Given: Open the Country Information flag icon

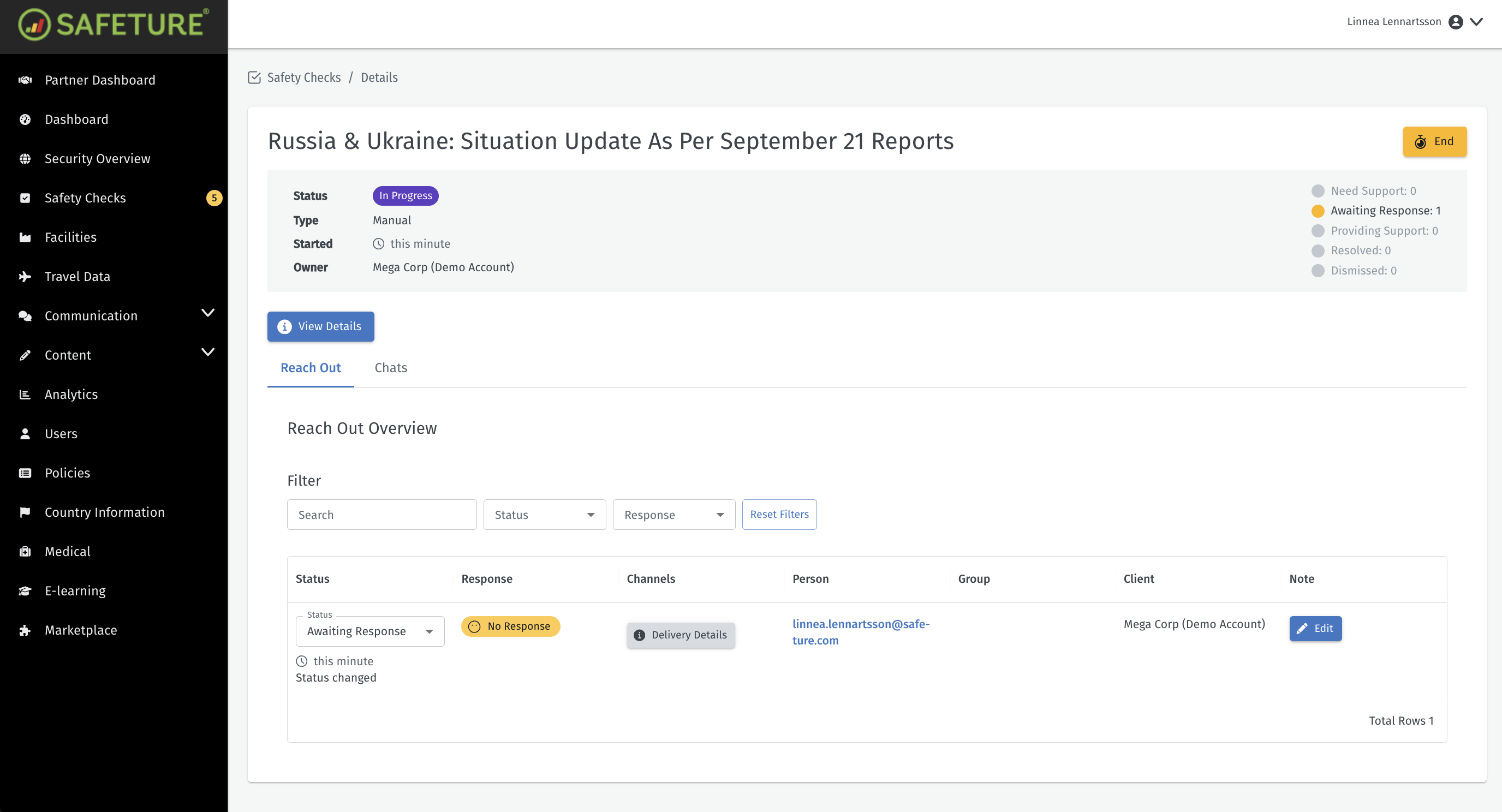Looking at the screenshot, I should point(25,512).
